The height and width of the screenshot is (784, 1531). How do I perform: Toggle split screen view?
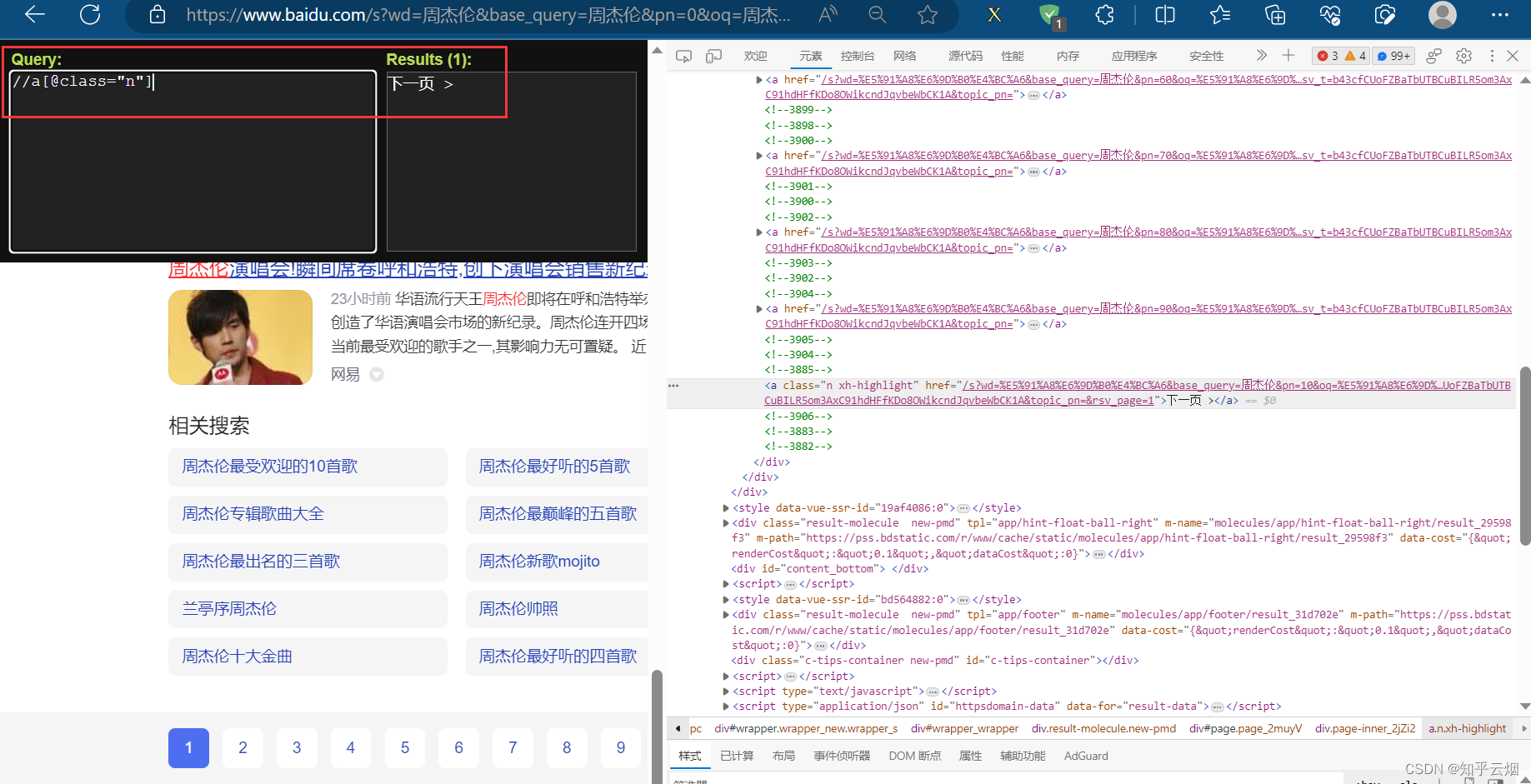click(x=1165, y=14)
